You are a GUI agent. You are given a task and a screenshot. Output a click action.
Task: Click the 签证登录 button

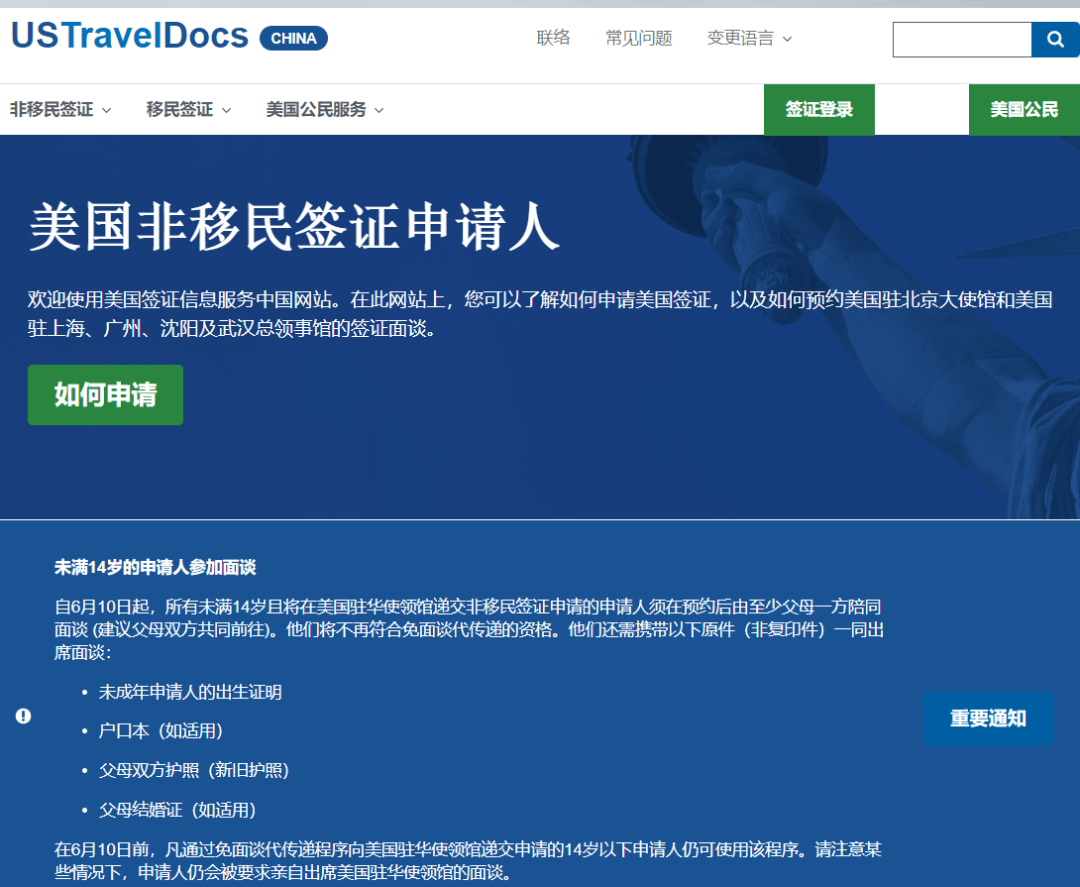[819, 109]
